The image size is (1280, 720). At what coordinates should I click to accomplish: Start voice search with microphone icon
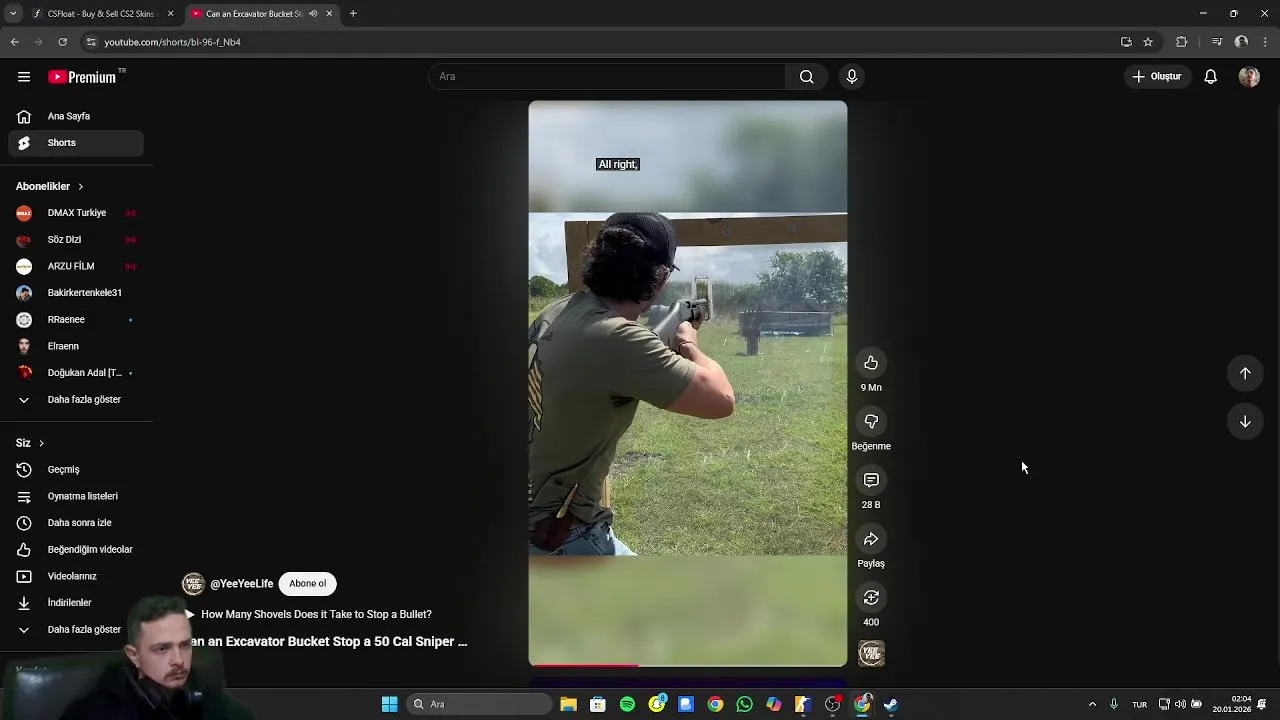852,77
